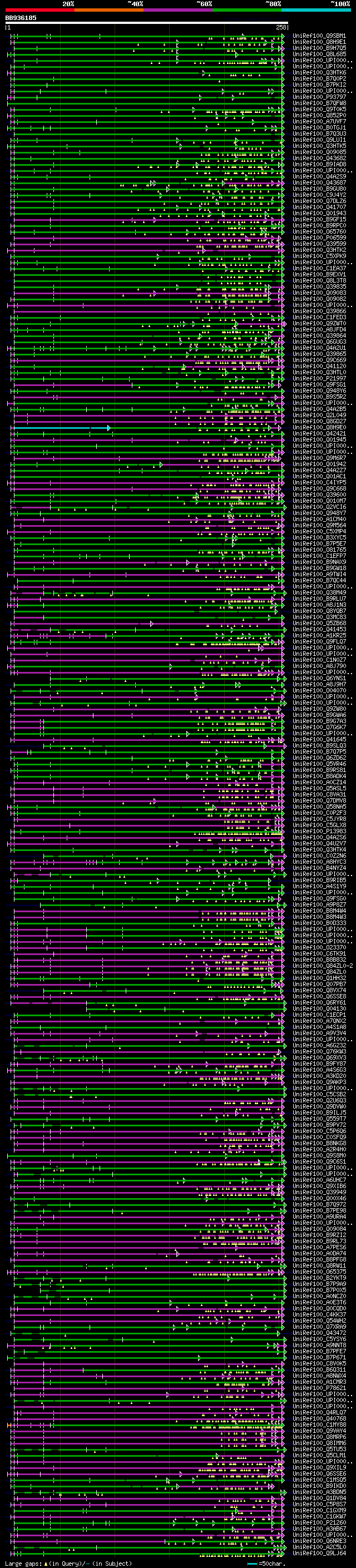Select hit UniRef100_A0CZ14
The image size is (356, 1568).
(x=319, y=782)
